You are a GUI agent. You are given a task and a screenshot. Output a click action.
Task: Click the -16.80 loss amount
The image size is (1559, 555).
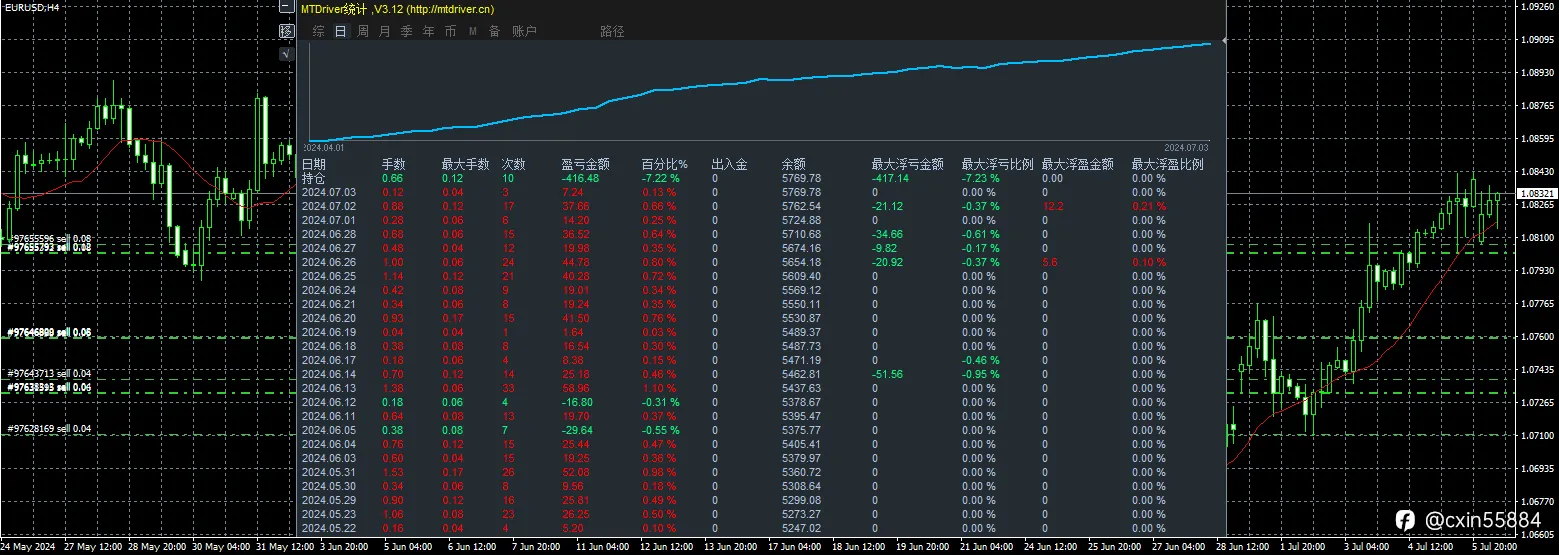pos(577,402)
